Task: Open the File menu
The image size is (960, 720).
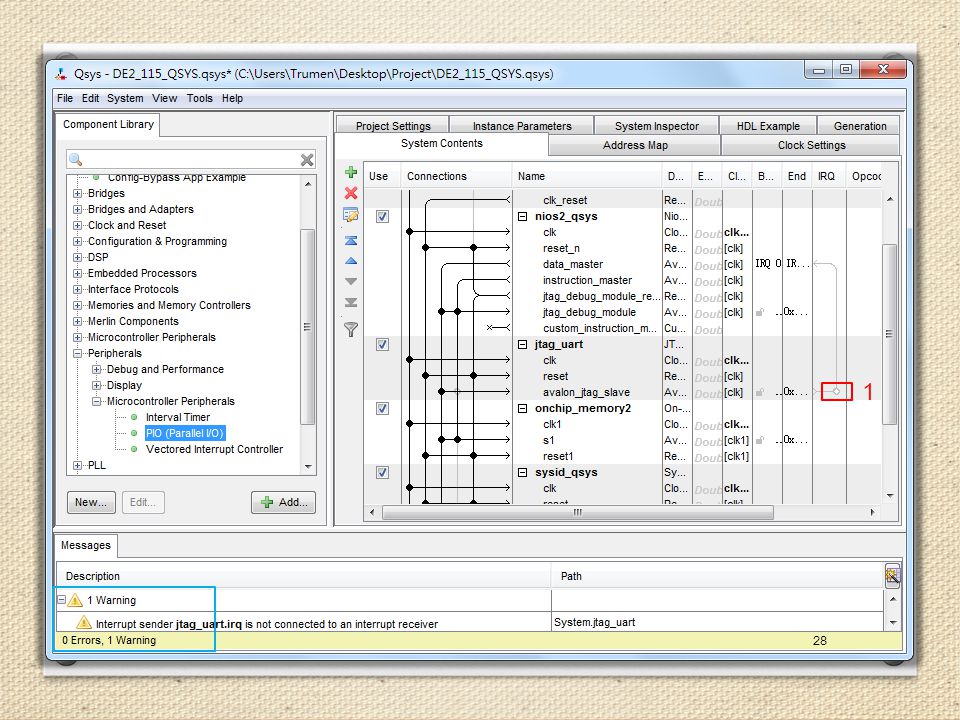Action: 65,98
